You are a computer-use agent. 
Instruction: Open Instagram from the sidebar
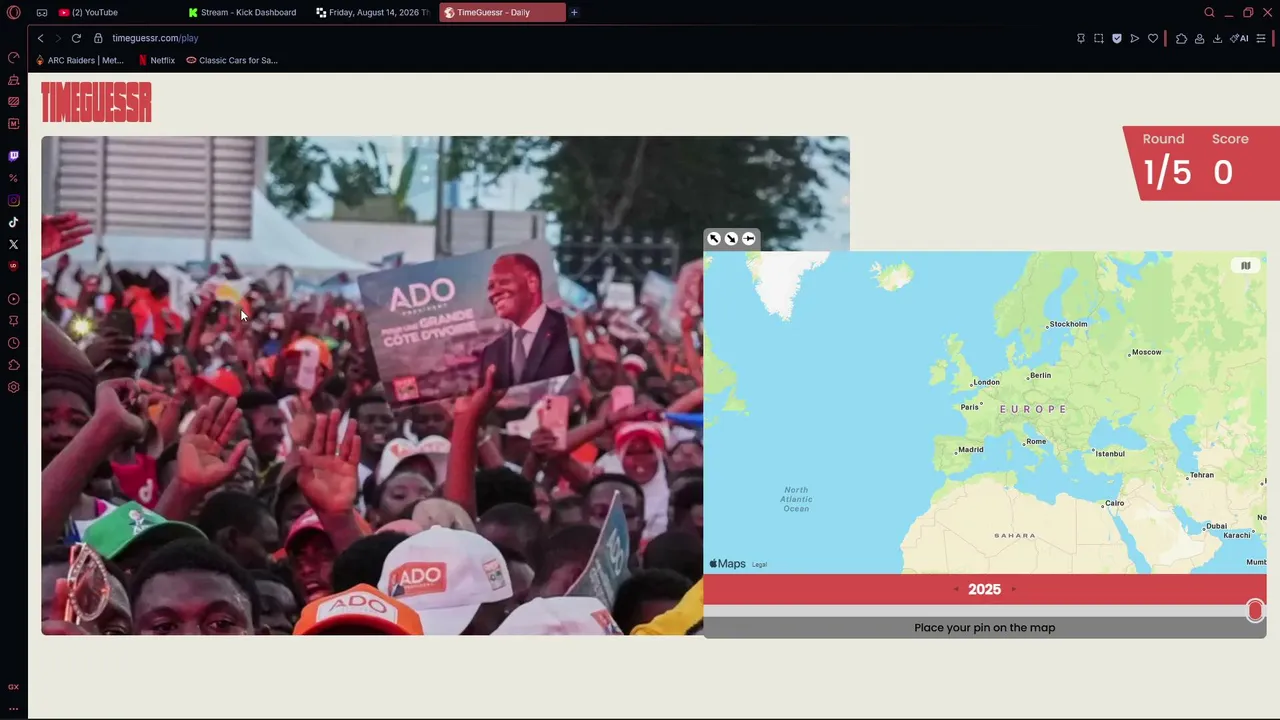click(13, 200)
